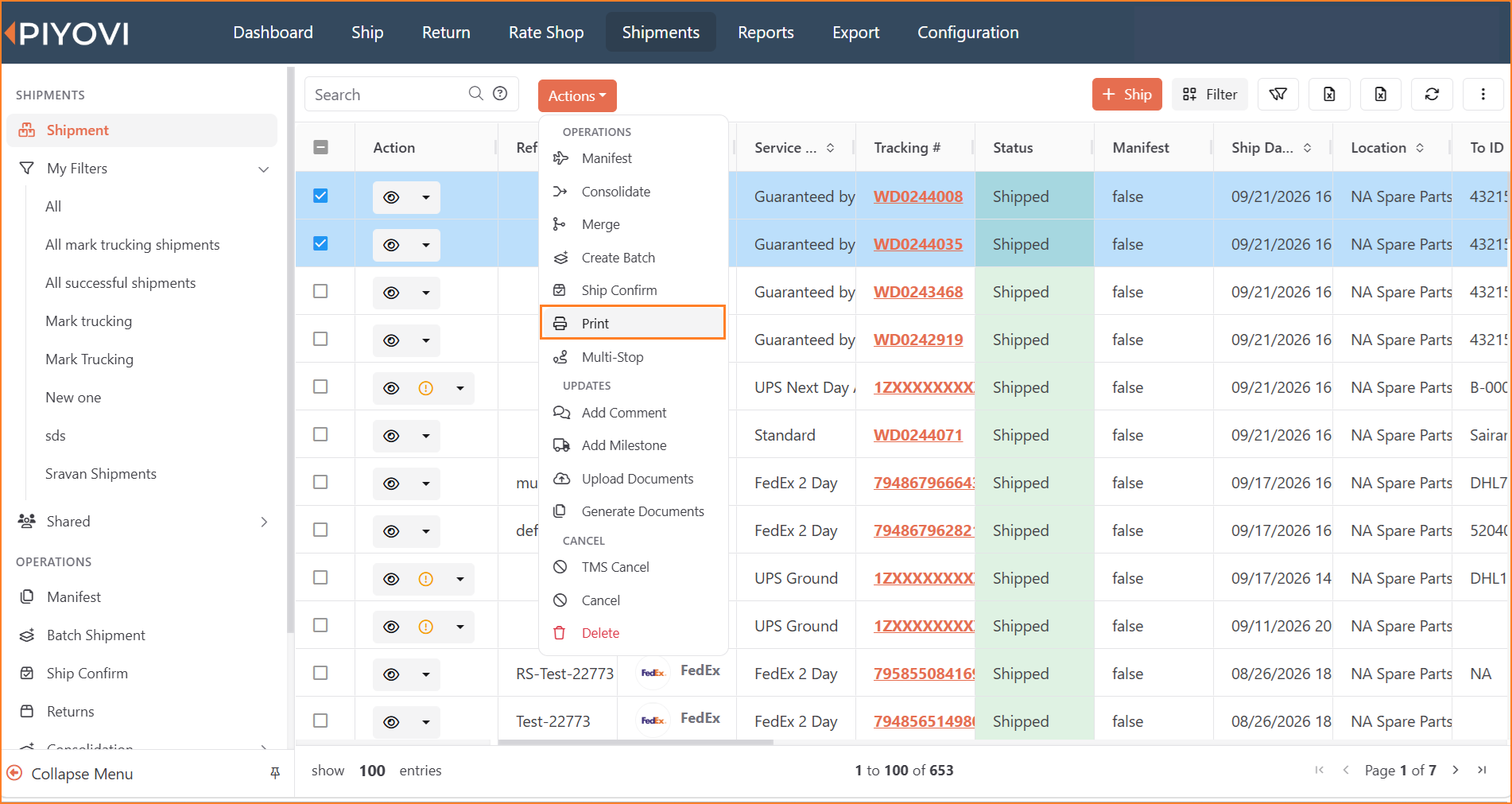1512x804 pixels.
Task: Click the refresh icon in the toolbar
Action: click(1432, 95)
